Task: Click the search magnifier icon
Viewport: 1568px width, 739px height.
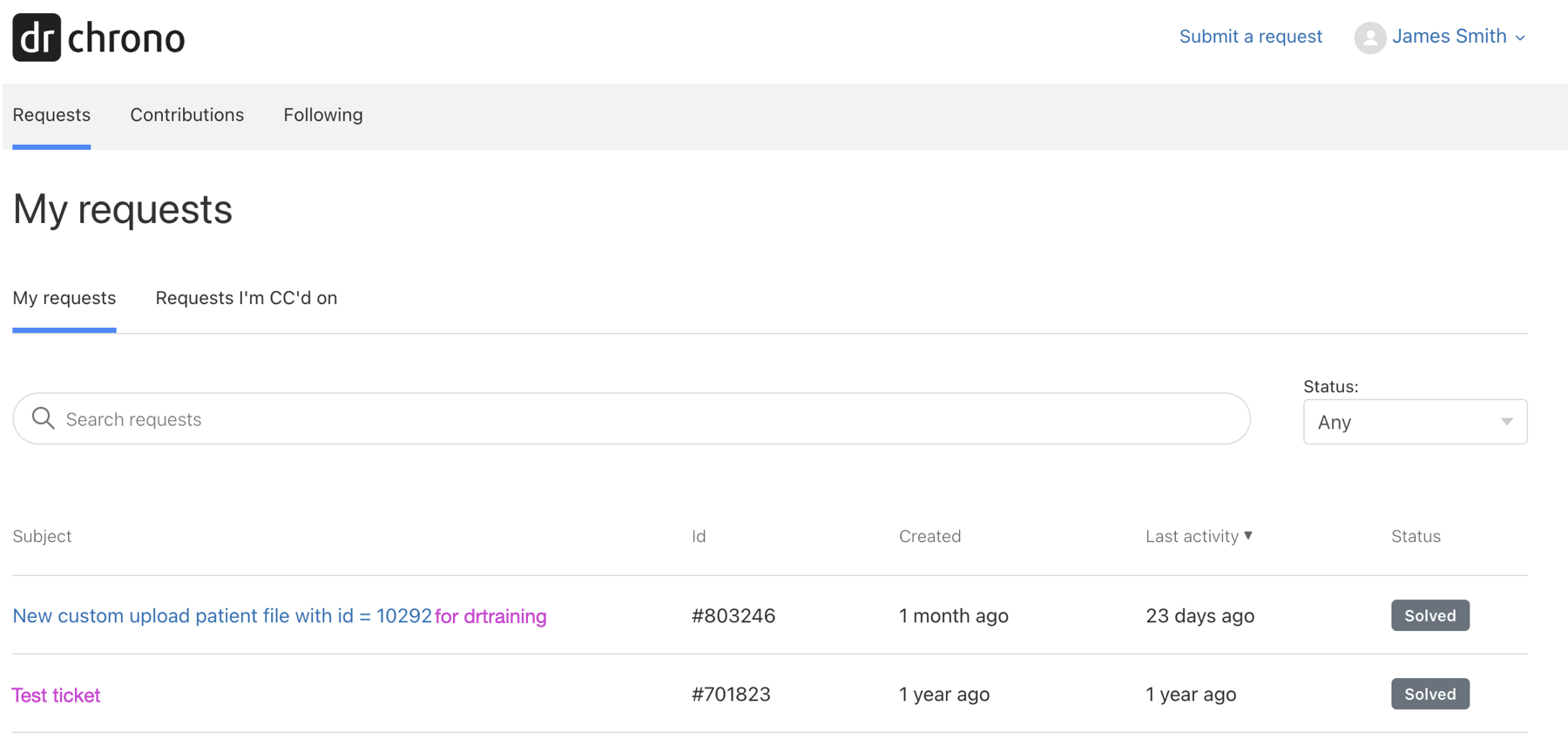Action: [x=43, y=418]
